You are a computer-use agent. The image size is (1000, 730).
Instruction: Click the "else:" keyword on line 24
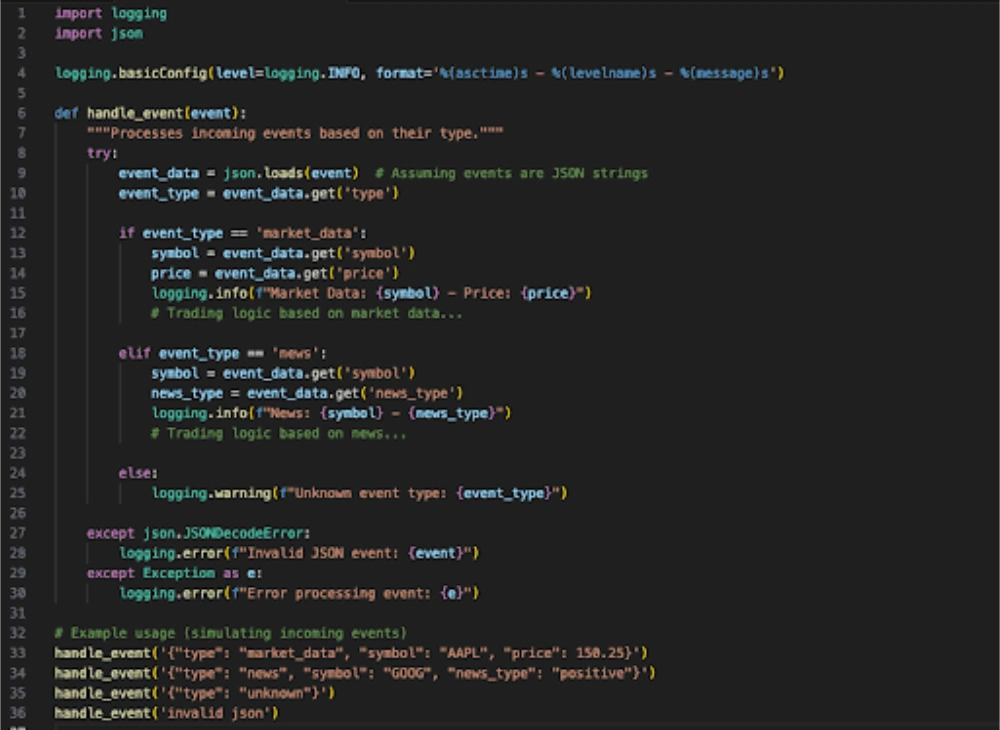138,473
